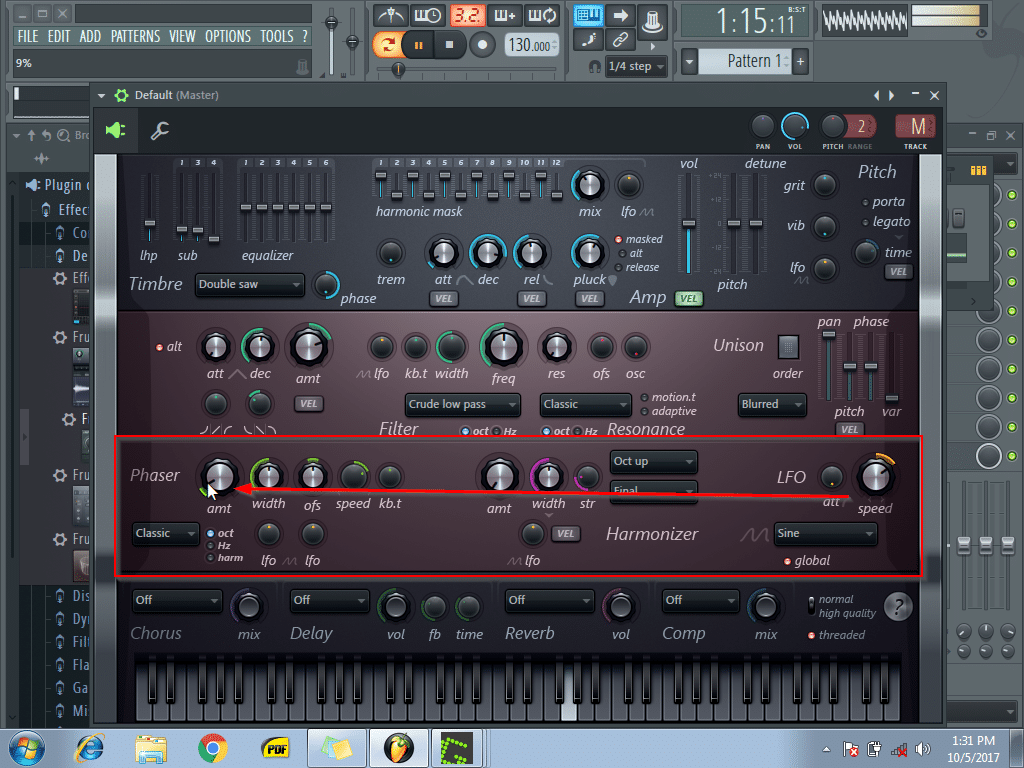The height and width of the screenshot is (768, 1024).
Task: Pause playback with the pause button
Action: (419, 45)
